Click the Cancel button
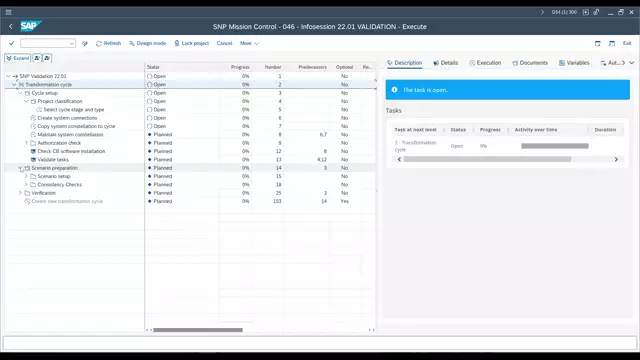Viewport: 640px width, 360px height. coord(224,43)
